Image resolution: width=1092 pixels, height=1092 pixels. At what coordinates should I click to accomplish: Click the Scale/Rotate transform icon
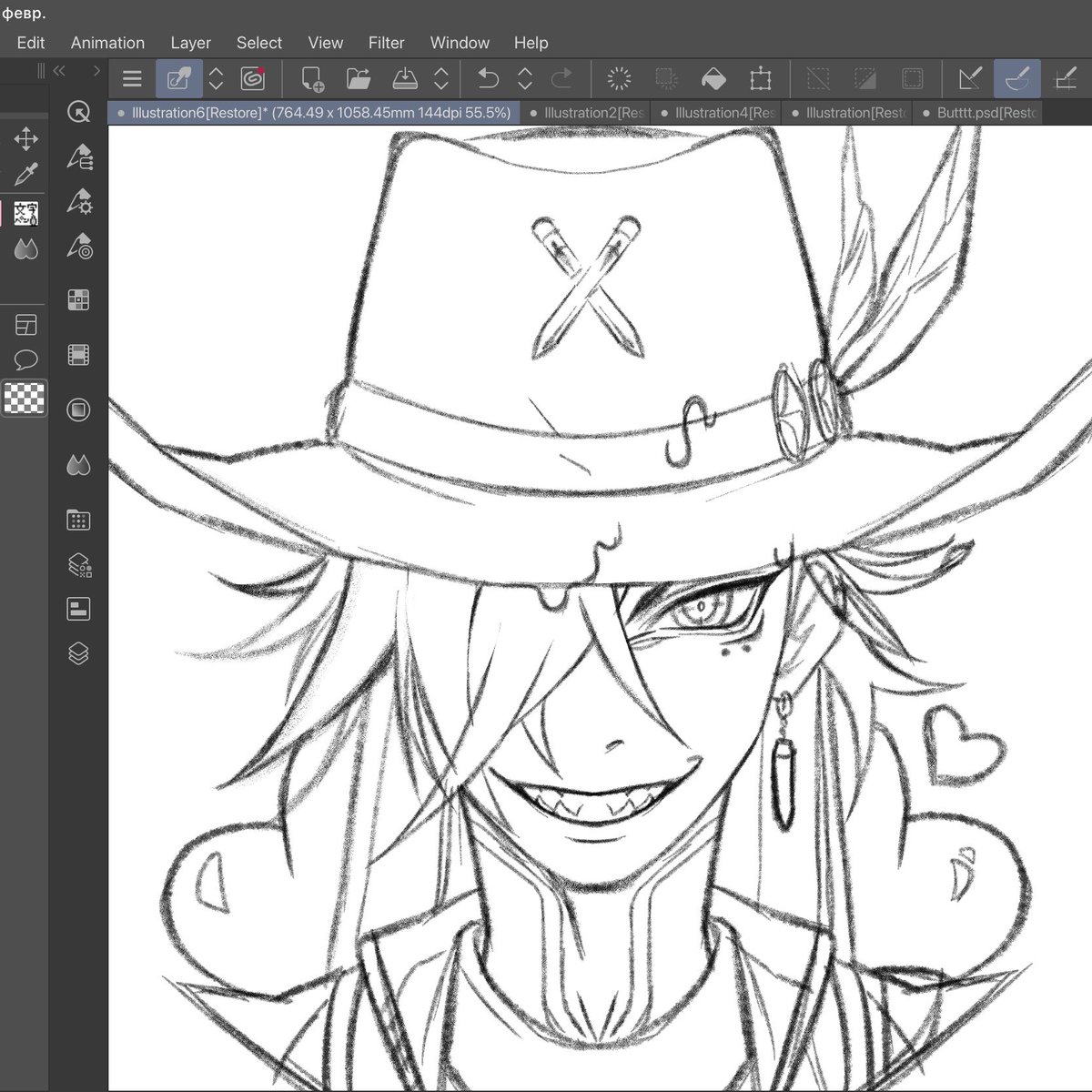761,79
